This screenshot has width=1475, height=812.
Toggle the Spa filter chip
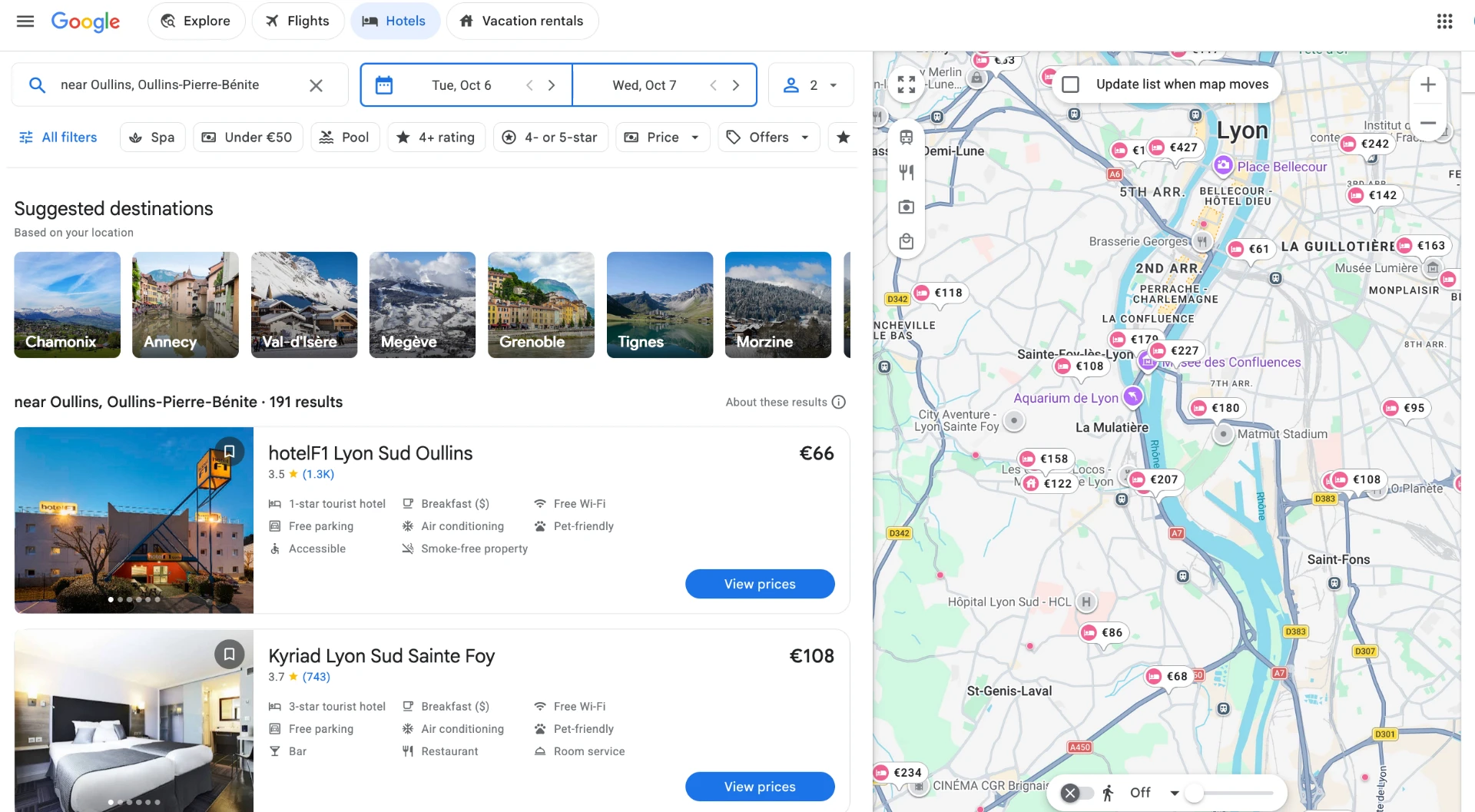point(152,138)
